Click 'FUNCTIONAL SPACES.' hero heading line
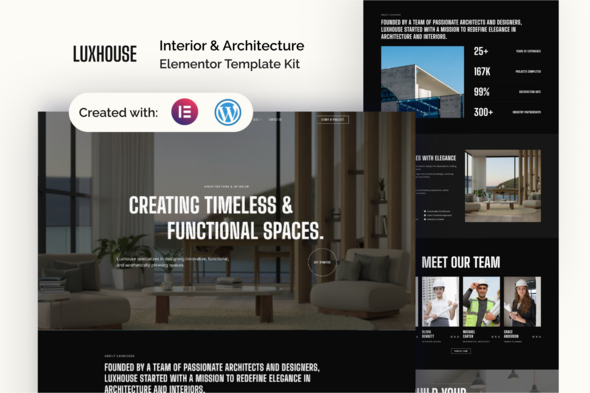Screen dimensions: 590x393 (x=245, y=230)
